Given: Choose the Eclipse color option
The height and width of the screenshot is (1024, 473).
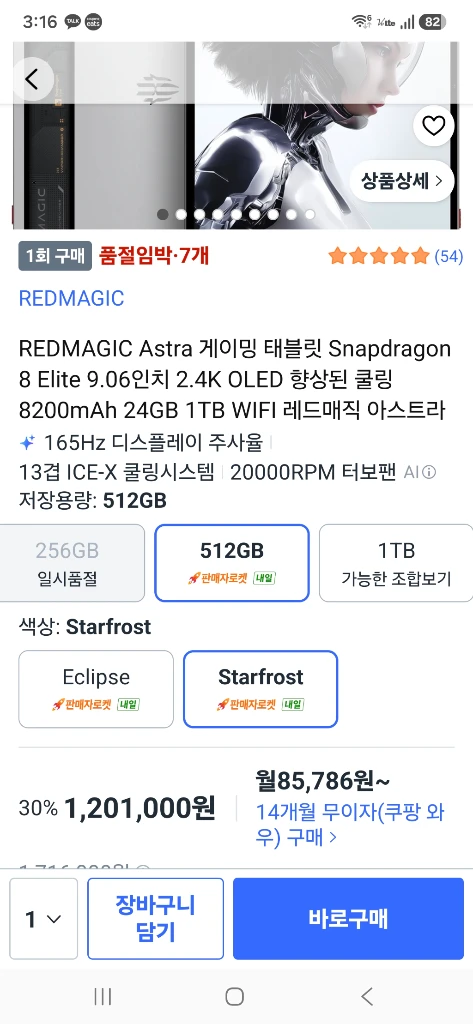Looking at the screenshot, I should 96,689.
